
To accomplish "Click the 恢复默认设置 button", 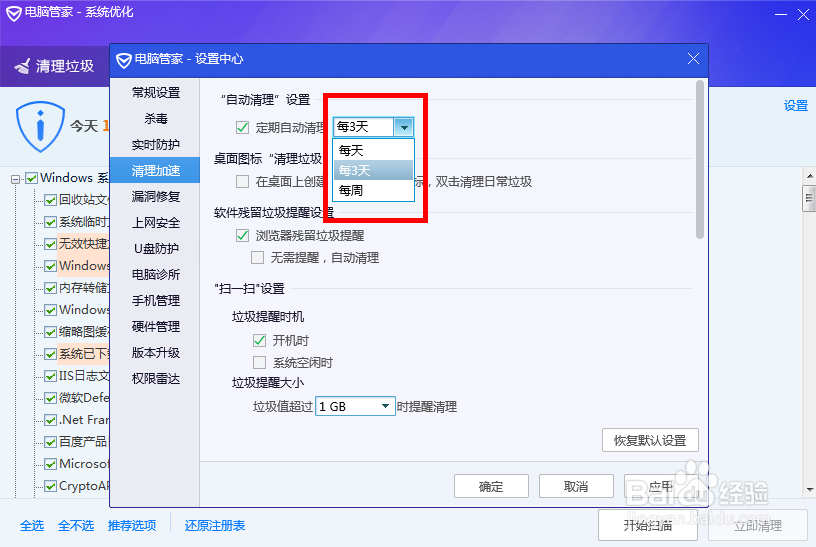I will (x=650, y=440).
